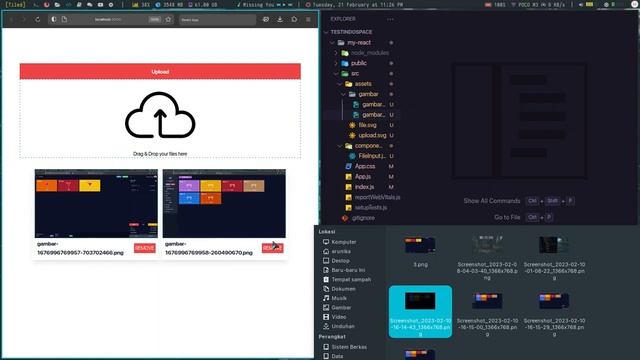This screenshot has width=640, height=360.
Task: Open the browser downloads icon
Action: pyautogui.click(x=280, y=19)
